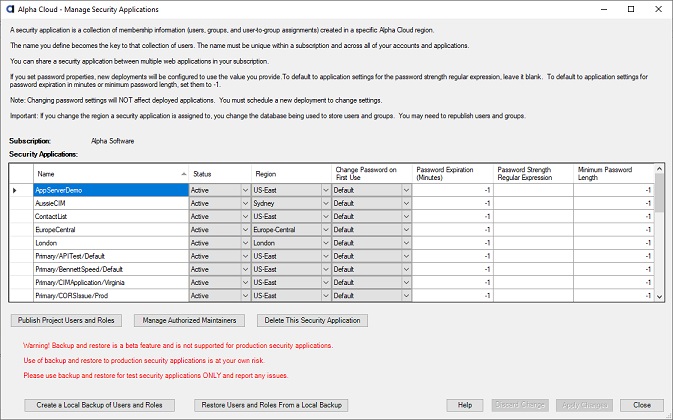The height and width of the screenshot is (420, 673).
Task: Click the vertical scrollbar thumb of the grid
Action: point(659,193)
